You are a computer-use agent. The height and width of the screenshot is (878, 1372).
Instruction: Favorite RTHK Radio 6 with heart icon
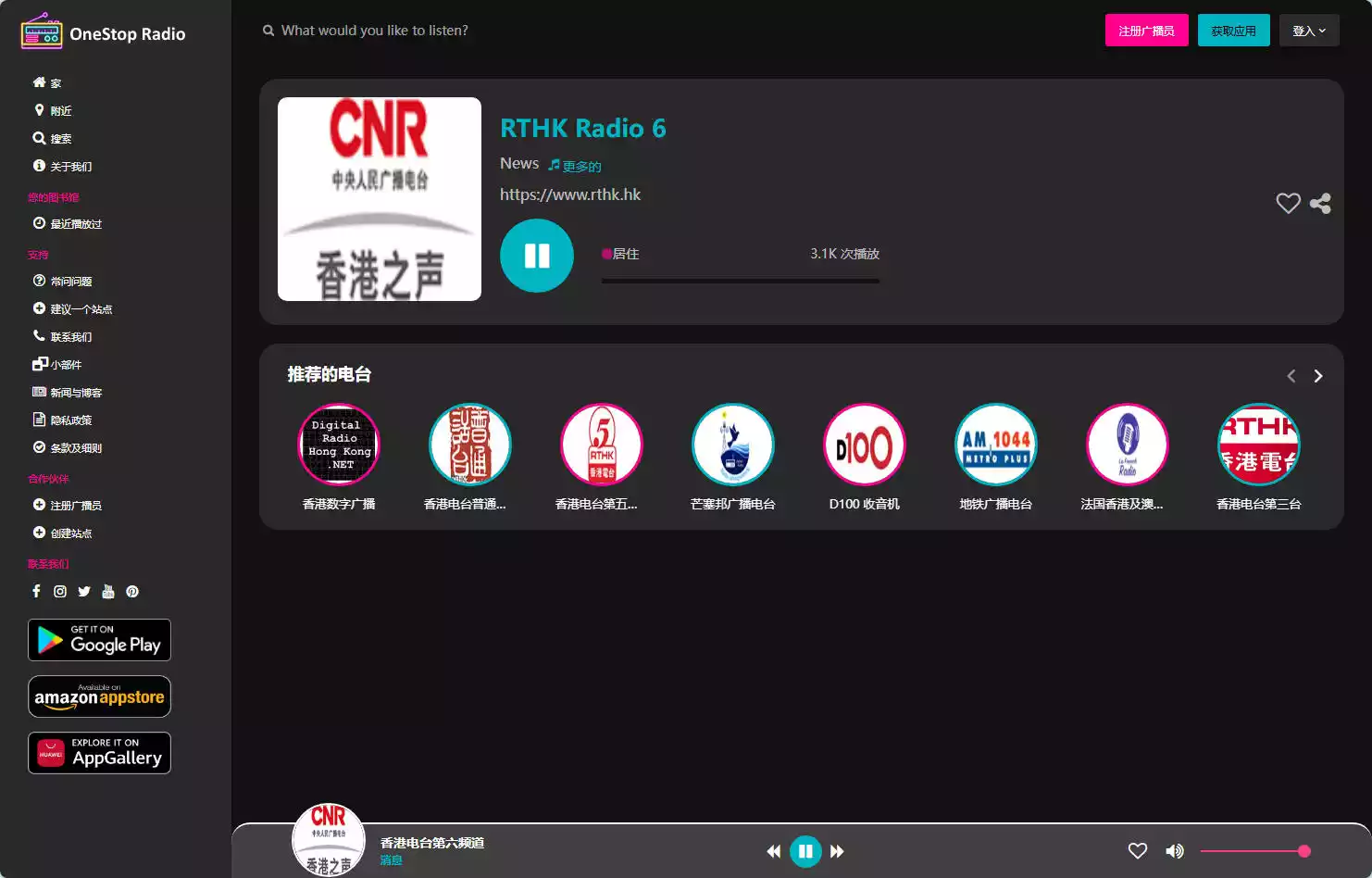coord(1288,203)
